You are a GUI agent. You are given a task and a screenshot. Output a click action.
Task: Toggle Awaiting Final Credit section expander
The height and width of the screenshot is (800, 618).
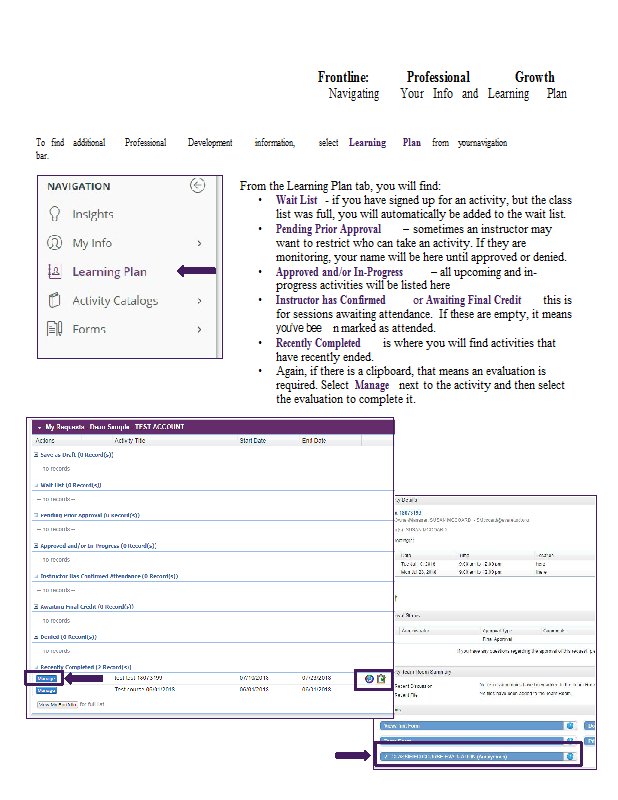click(36, 607)
